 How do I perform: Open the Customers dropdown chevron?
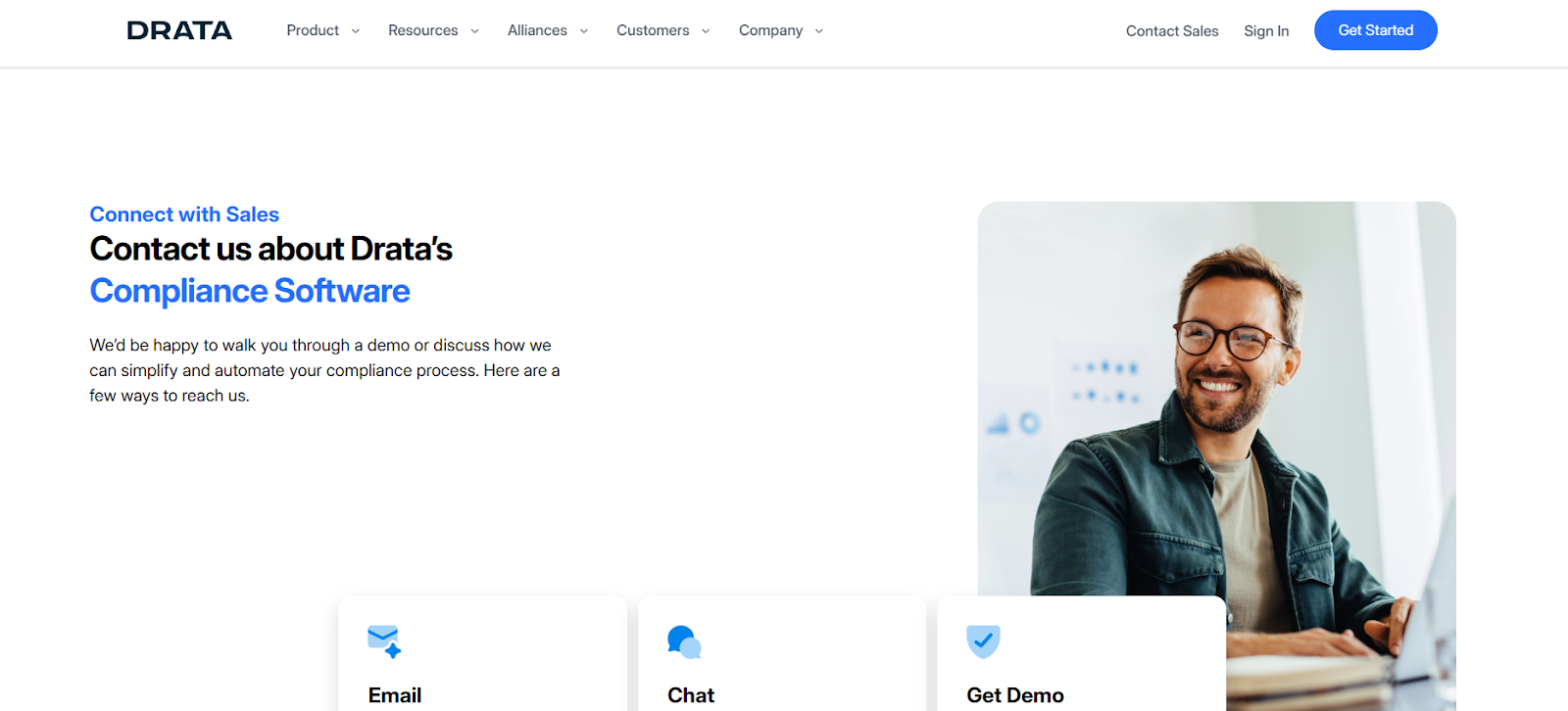click(706, 31)
